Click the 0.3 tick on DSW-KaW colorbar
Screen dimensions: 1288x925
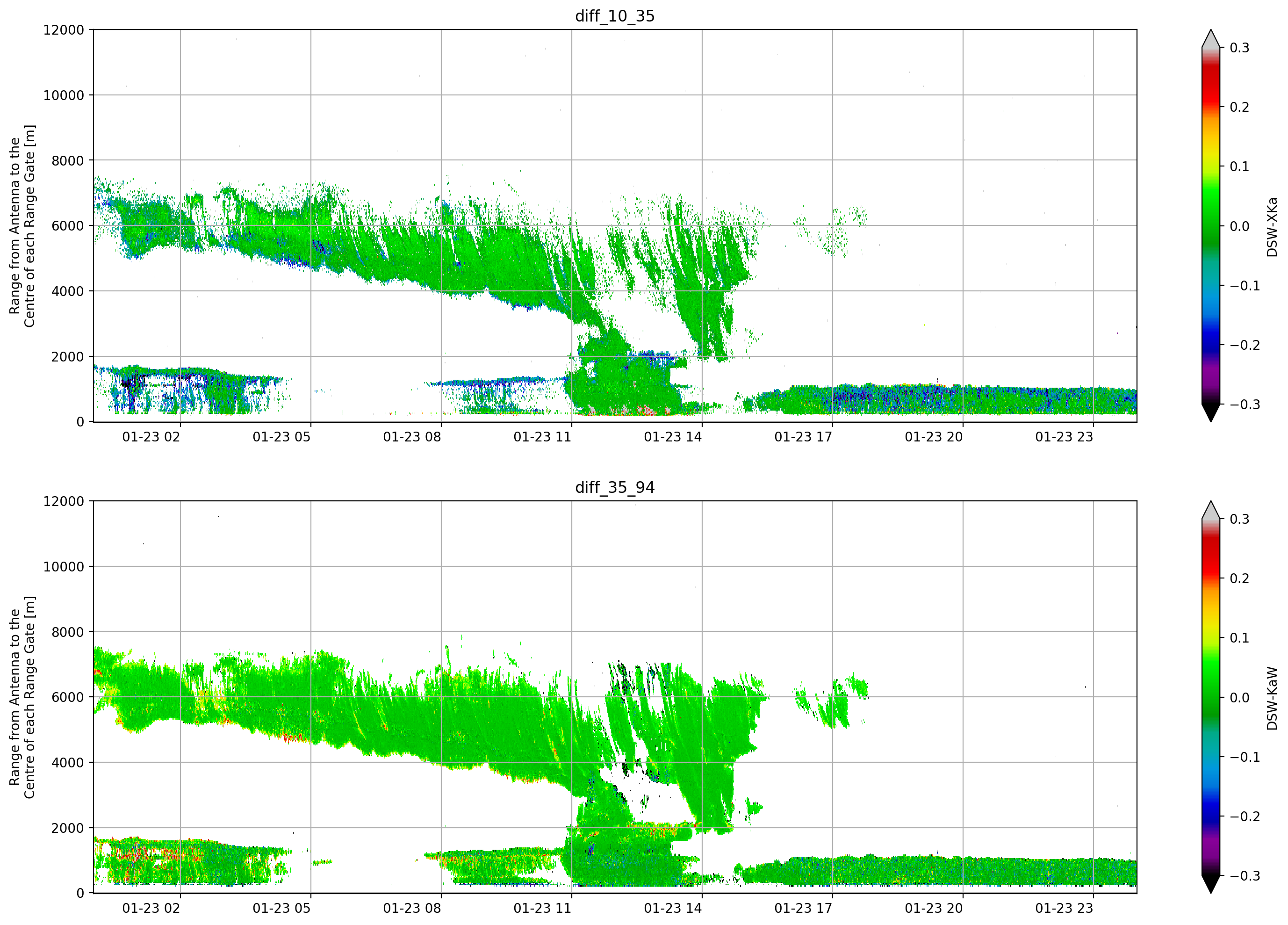(1239, 519)
